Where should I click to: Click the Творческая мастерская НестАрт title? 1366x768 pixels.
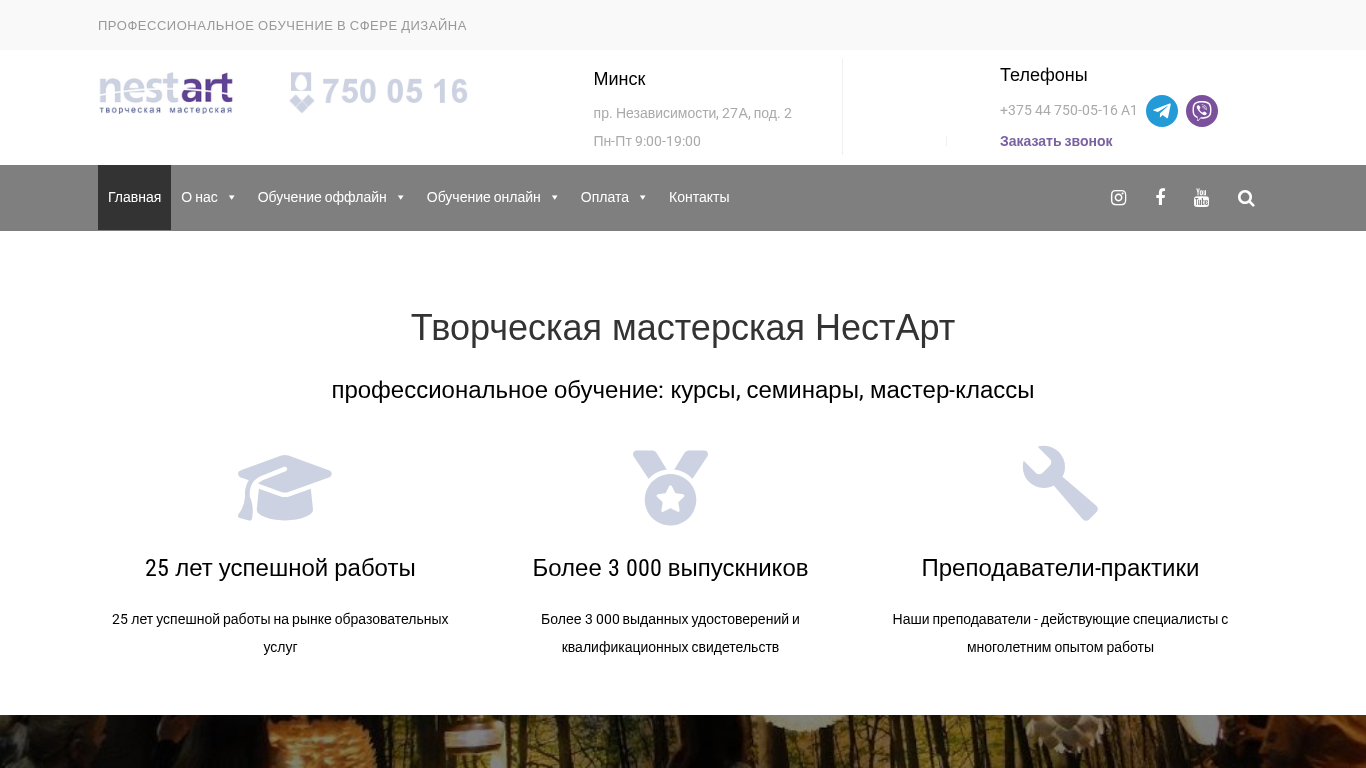[683, 328]
